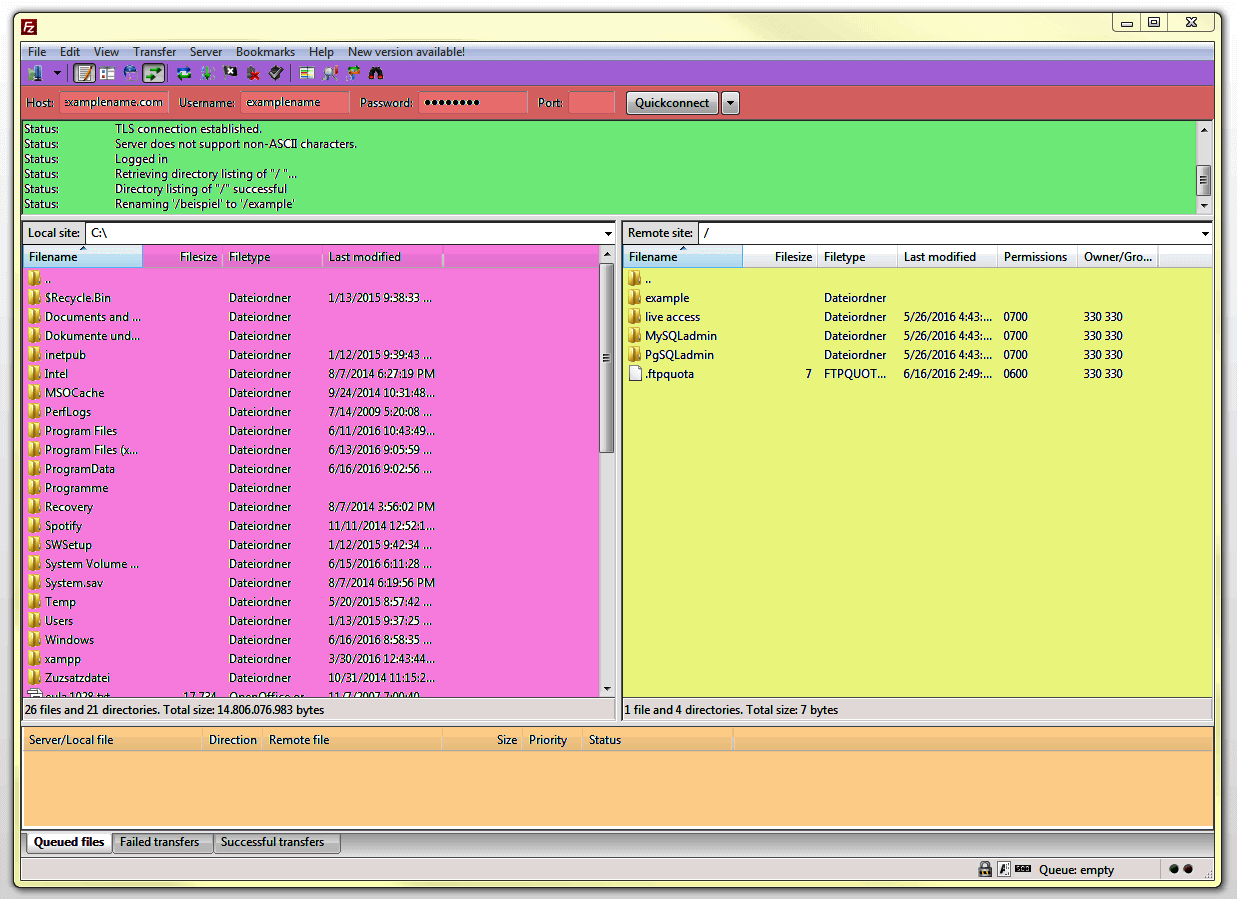This screenshot has height=899, width=1237.
Task: Click the encryption lock icon in status bar
Action: click(985, 870)
